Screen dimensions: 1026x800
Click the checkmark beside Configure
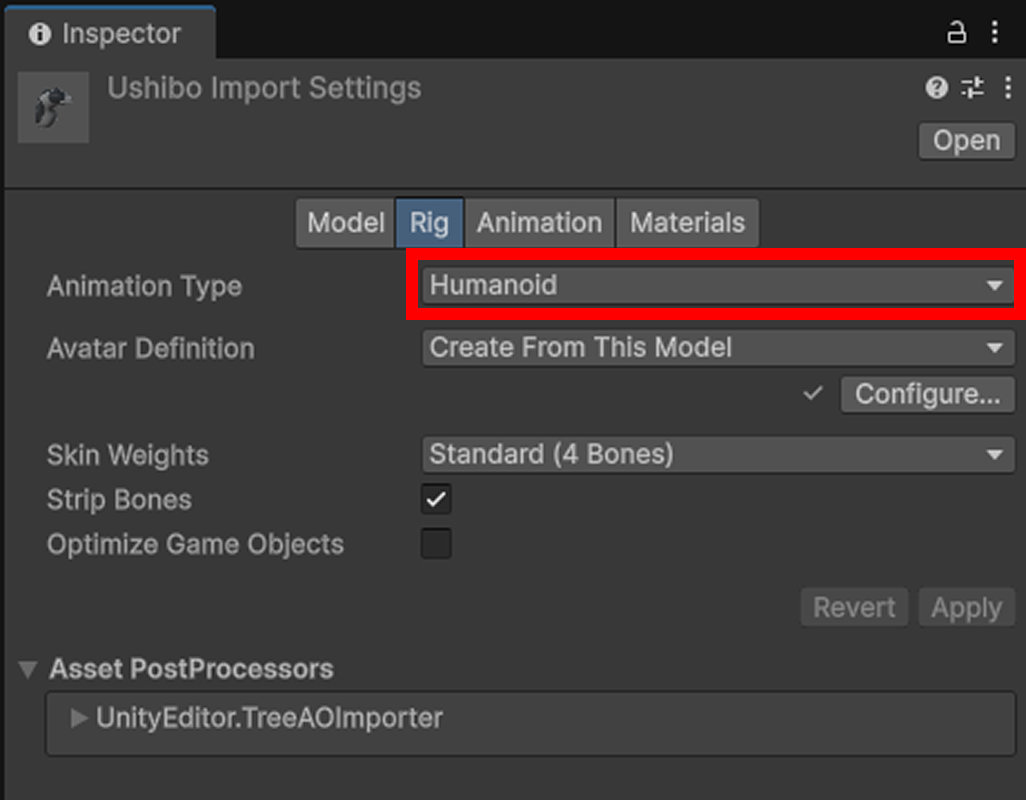[x=813, y=394]
